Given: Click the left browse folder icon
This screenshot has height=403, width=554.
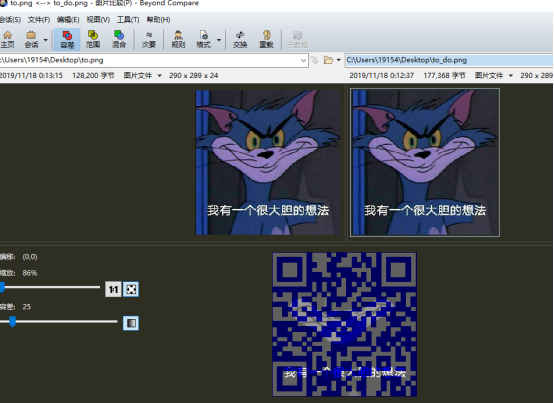Looking at the screenshot, I should coord(328,60).
